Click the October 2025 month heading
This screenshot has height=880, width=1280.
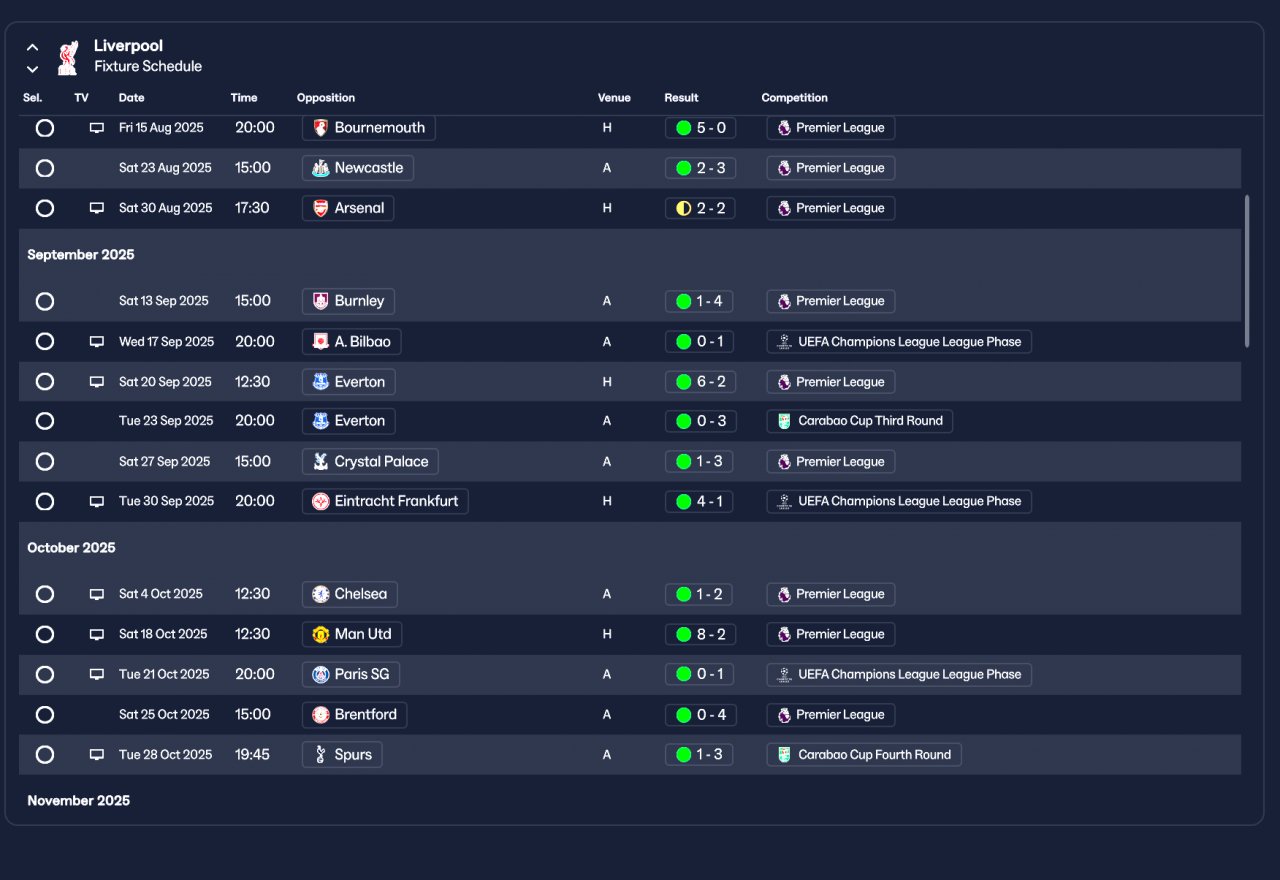click(x=71, y=548)
